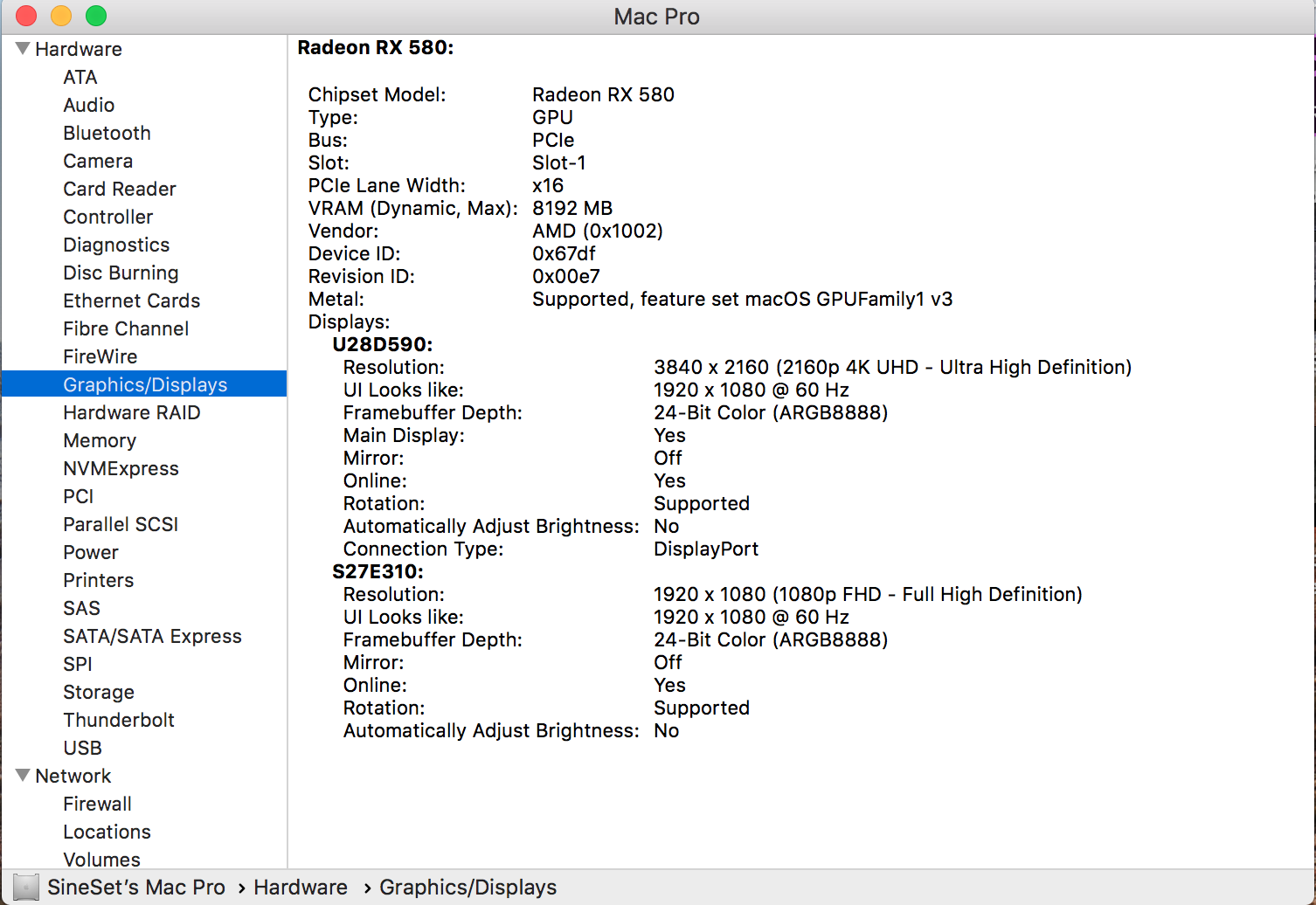Open the Storage entry

pos(99,692)
